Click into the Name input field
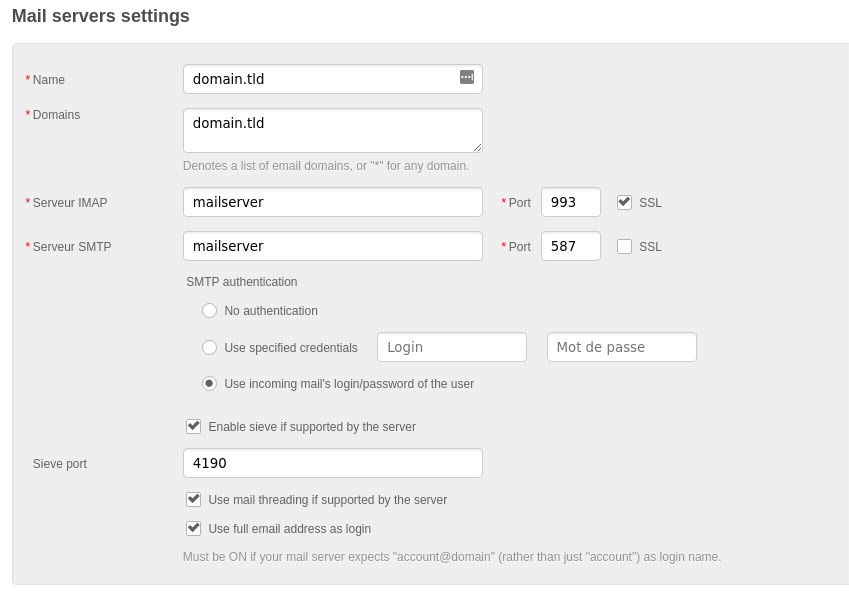This screenshot has width=849, height=614. (x=320, y=79)
